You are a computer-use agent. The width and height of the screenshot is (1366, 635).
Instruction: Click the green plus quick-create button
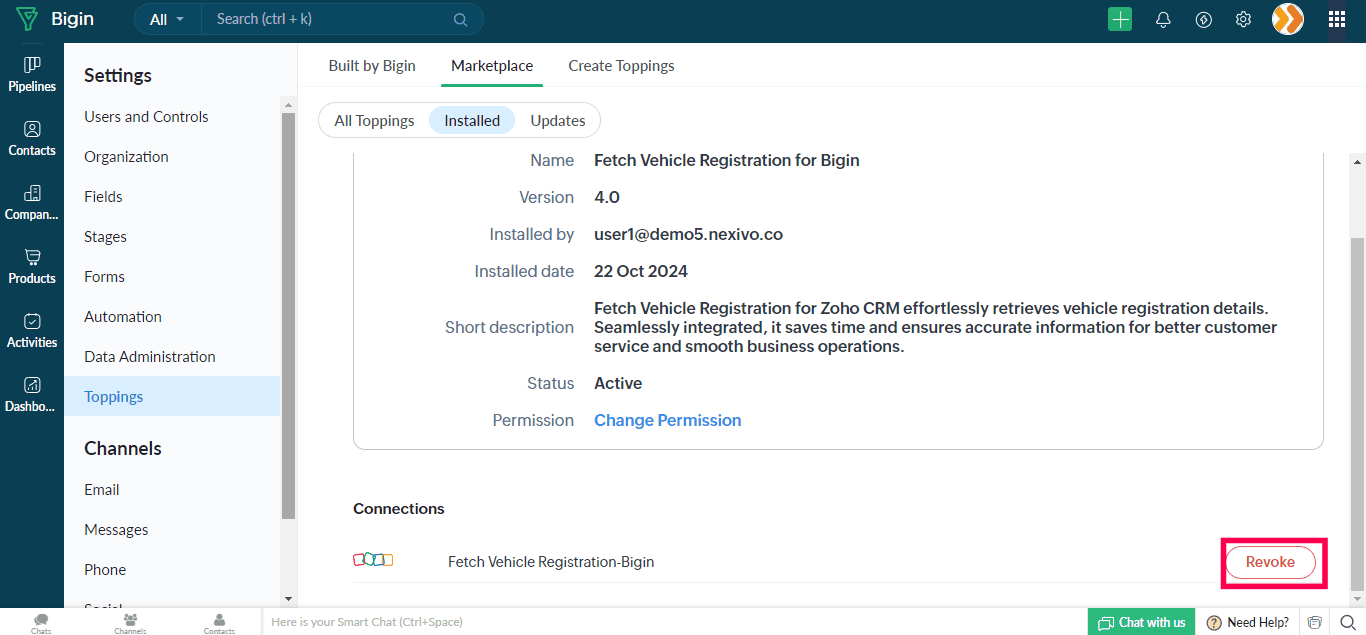(1120, 19)
